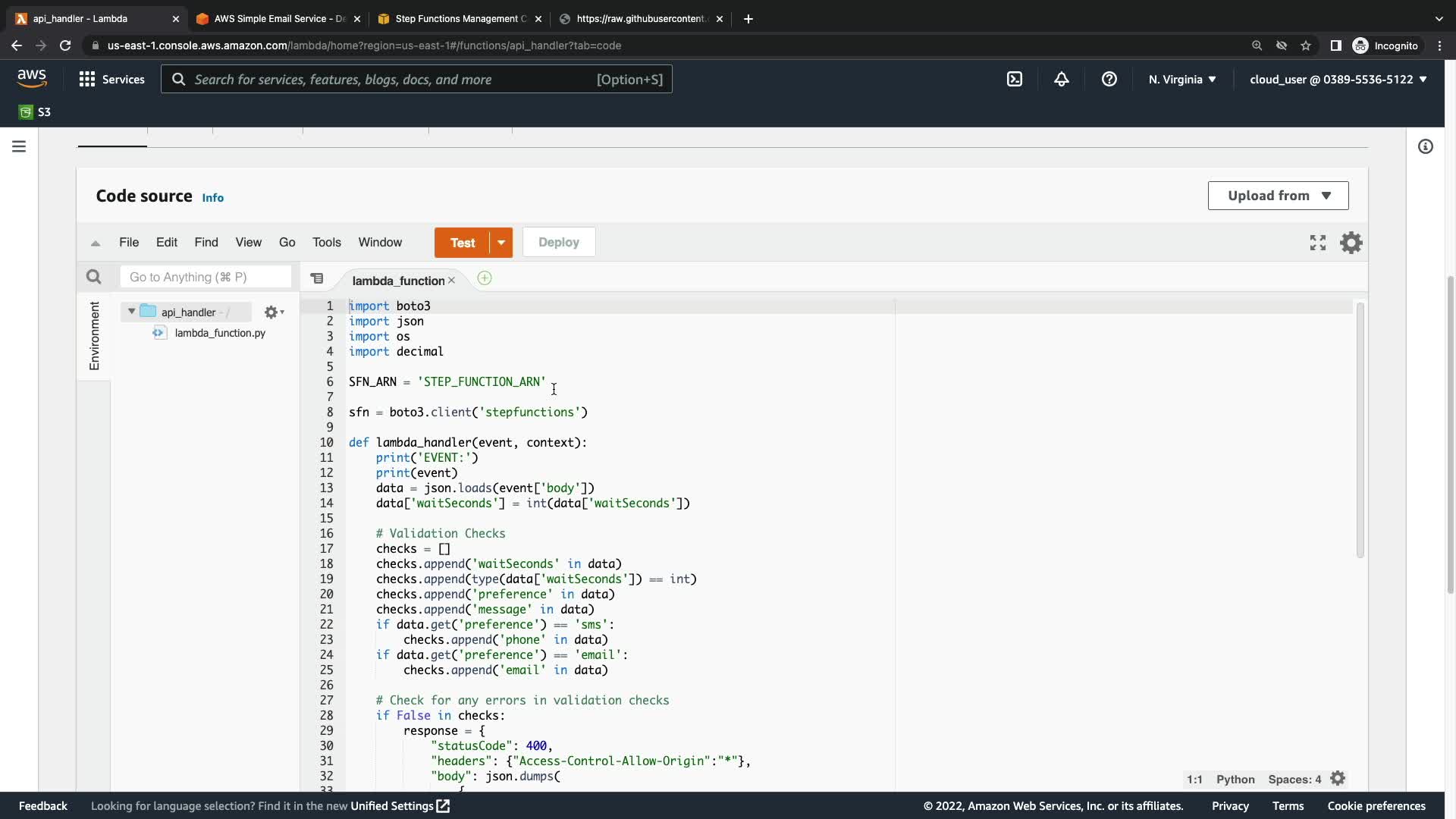Open the Tools menu

pos(326,243)
